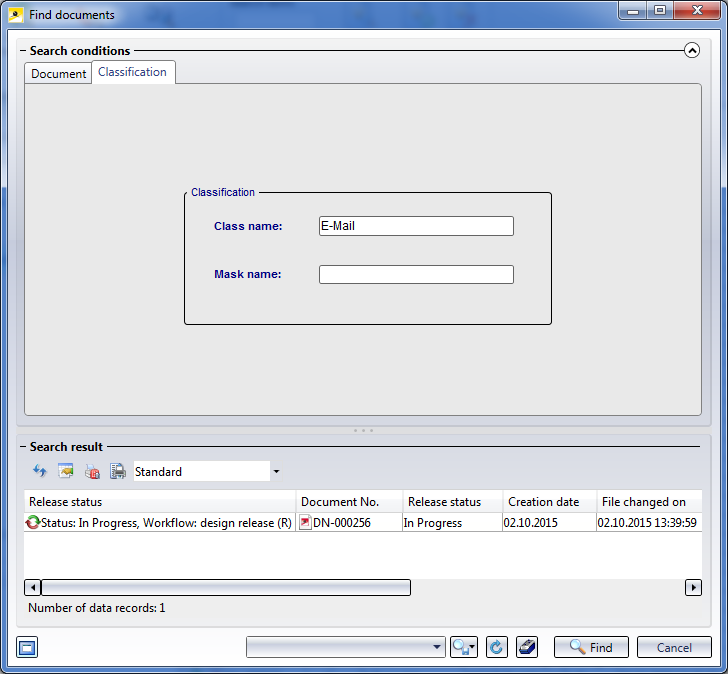Viewport: 728px width, 674px height.
Task: Open the search save options dropdown button
Action: point(464,647)
